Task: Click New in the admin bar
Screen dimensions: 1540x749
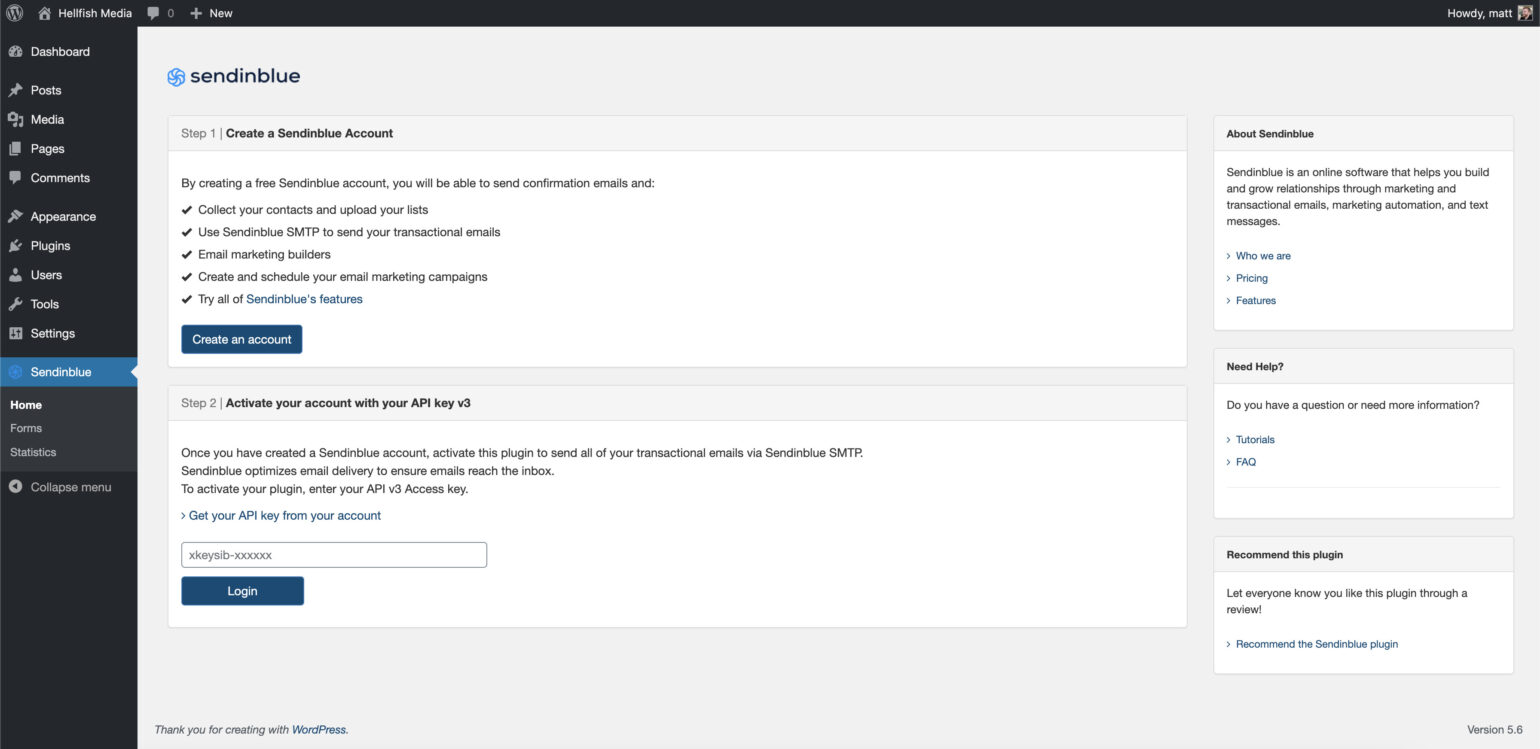Action: [x=221, y=13]
